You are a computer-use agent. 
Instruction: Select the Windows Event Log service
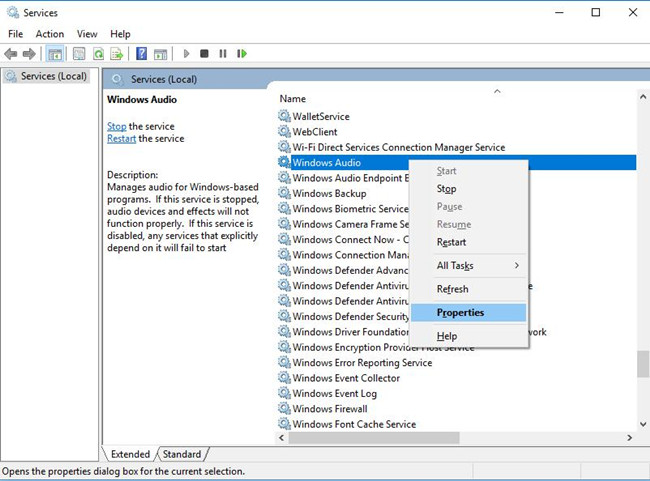pyautogui.click(x=335, y=393)
